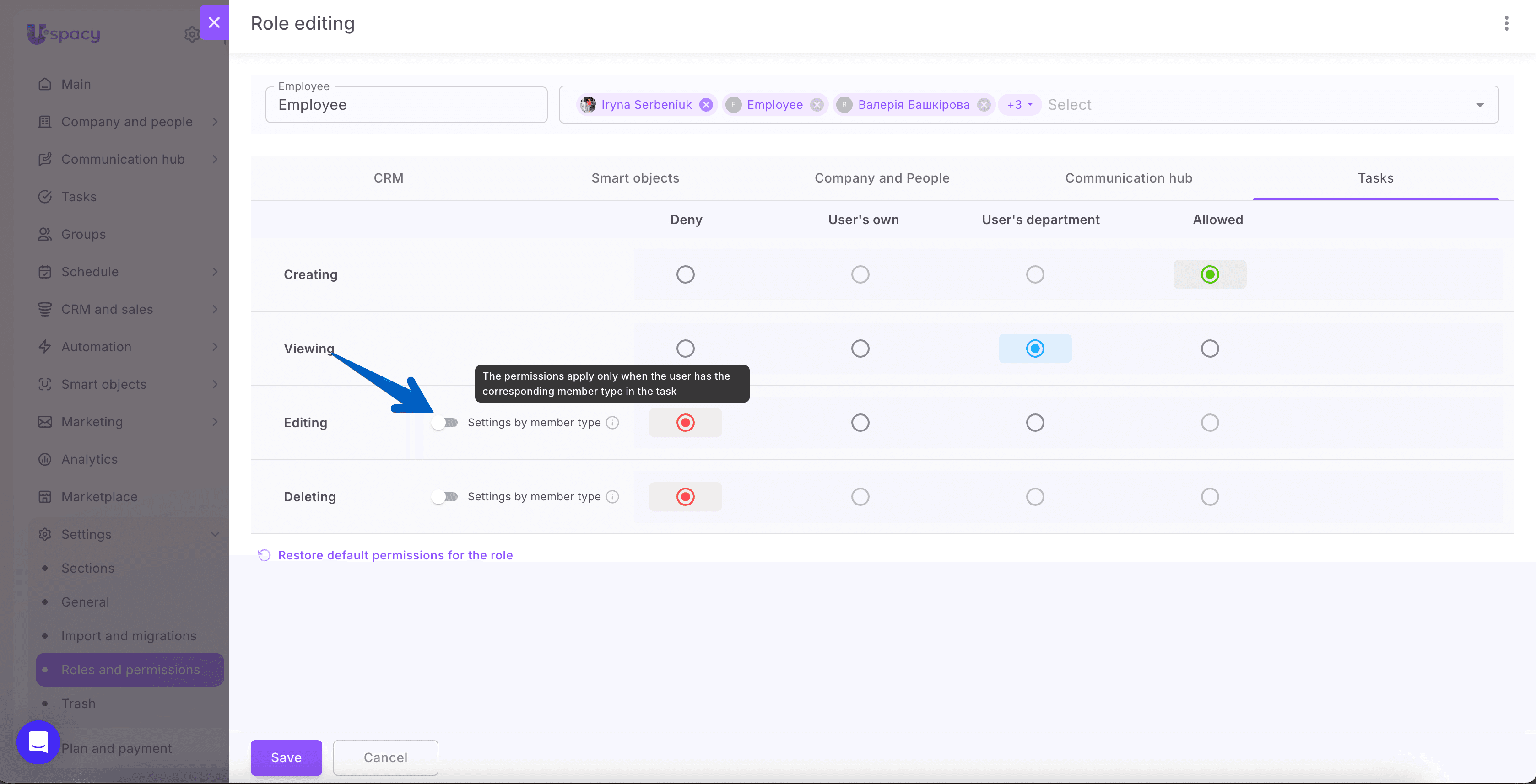Click the gear icon next to Uspacy logo
Image resolution: width=1536 pixels, height=784 pixels.
pyautogui.click(x=191, y=34)
